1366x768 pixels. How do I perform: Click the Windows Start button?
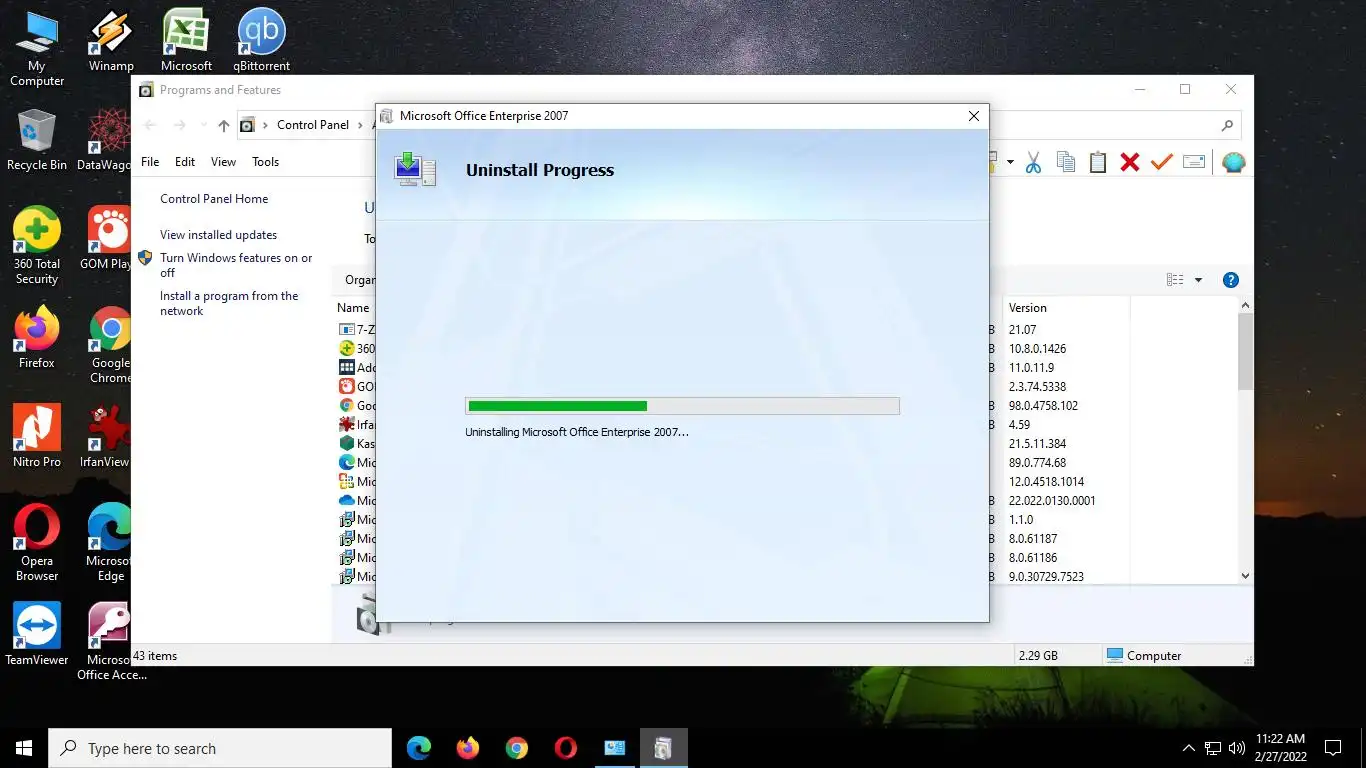click(x=24, y=748)
